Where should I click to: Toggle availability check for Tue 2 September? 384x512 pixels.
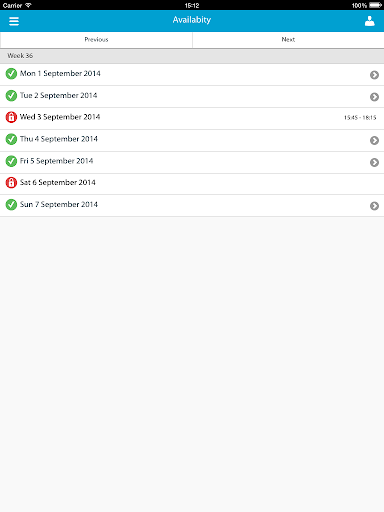[x=11, y=96]
